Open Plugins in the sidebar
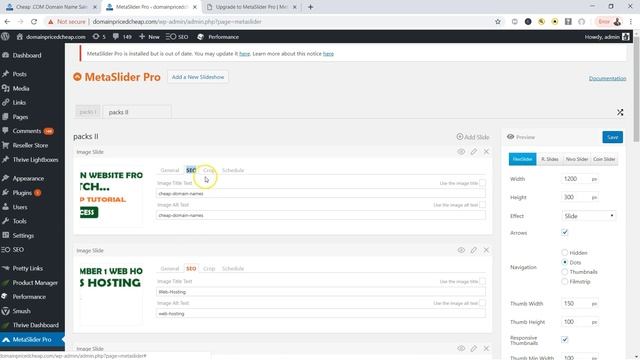640x360 pixels. (22, 193)
